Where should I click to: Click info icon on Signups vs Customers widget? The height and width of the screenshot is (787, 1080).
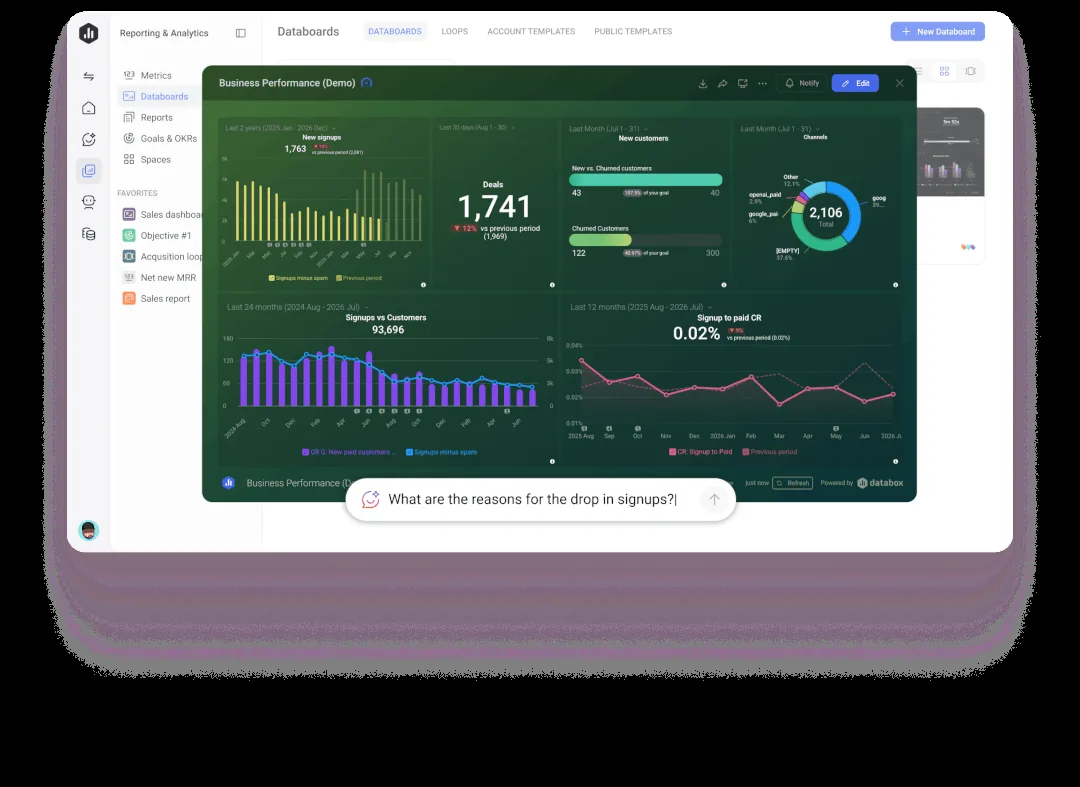click(552, 461)
